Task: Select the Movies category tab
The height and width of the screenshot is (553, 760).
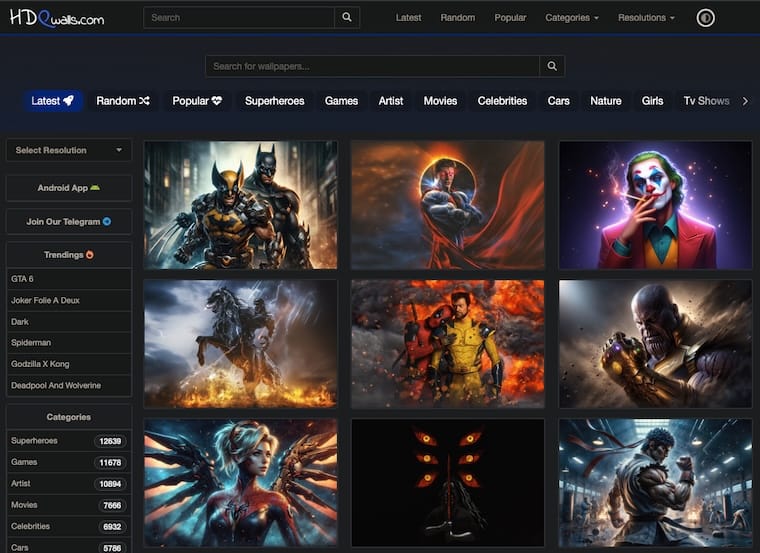Action: tap(440, 101)
